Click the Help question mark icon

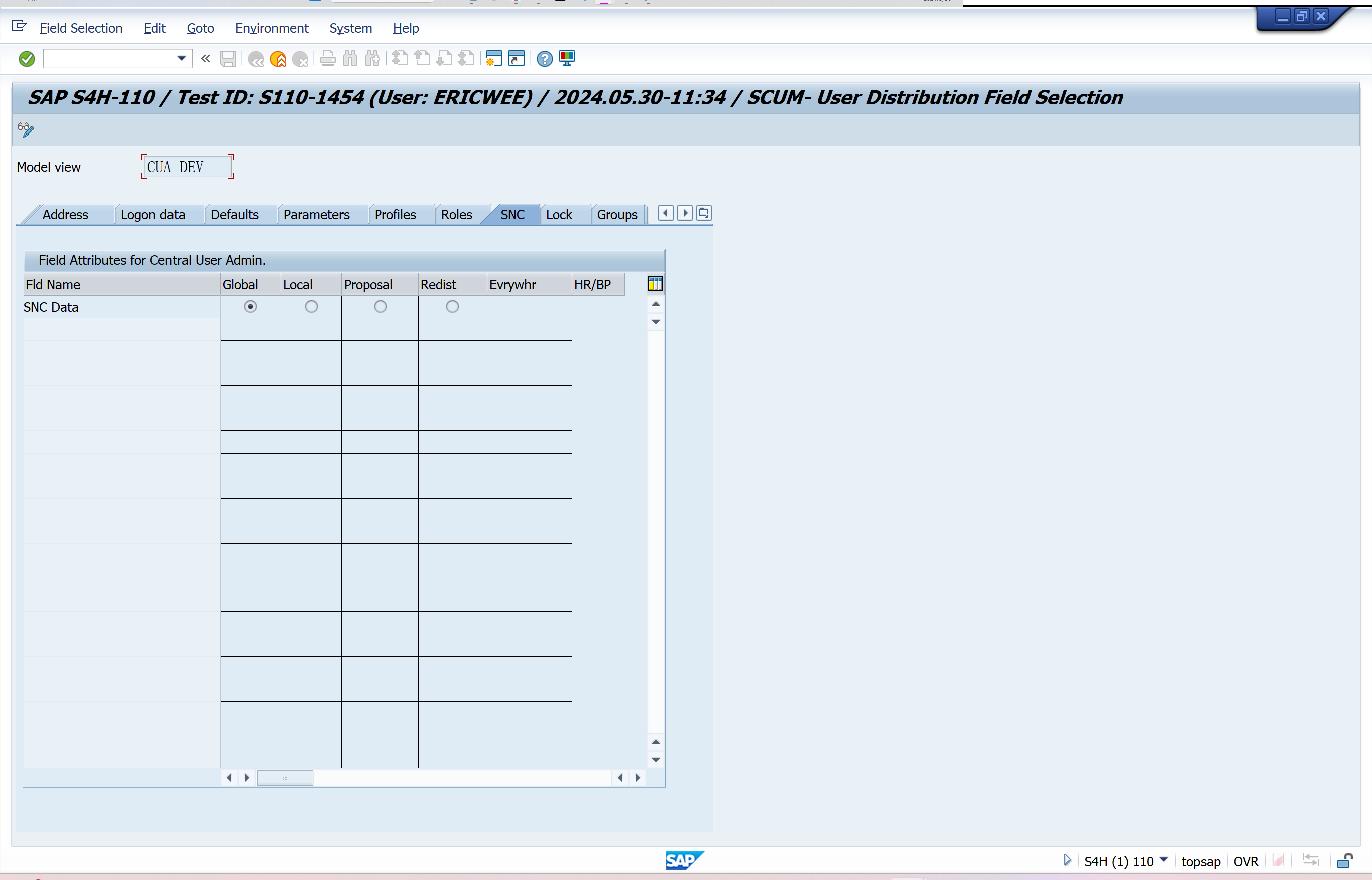545,58
